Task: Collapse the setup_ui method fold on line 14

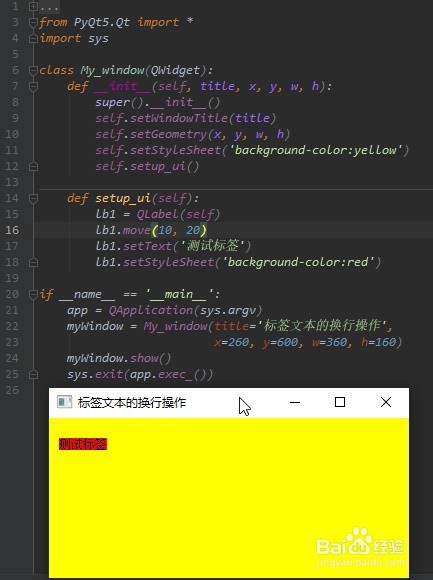Action: coord(33,198)
